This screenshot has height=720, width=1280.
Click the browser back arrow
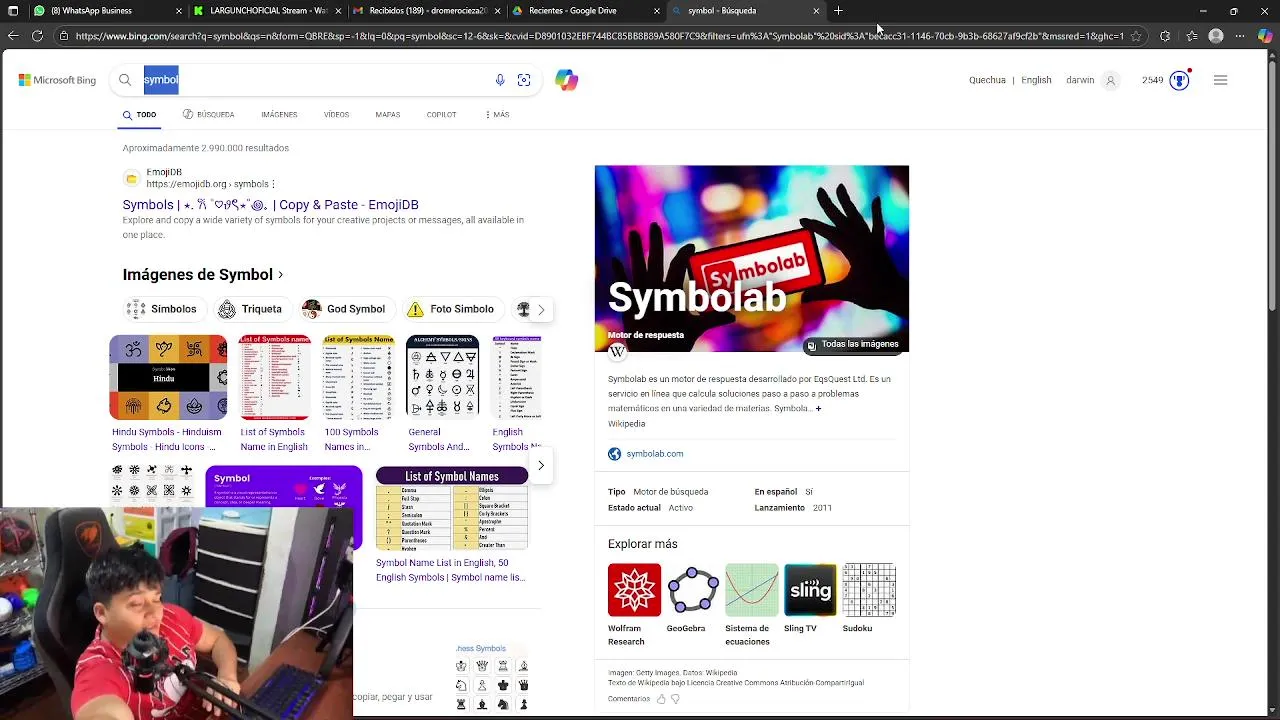click(12, 36)
